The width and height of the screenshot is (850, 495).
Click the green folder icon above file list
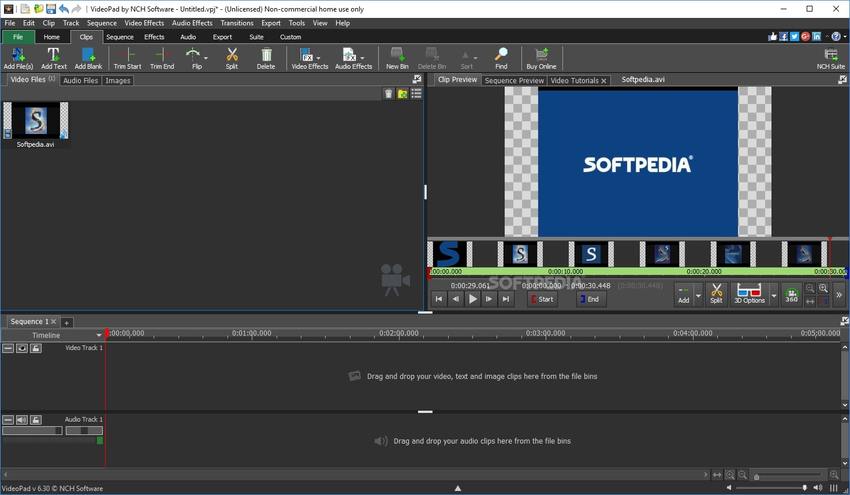pos(402,94)
